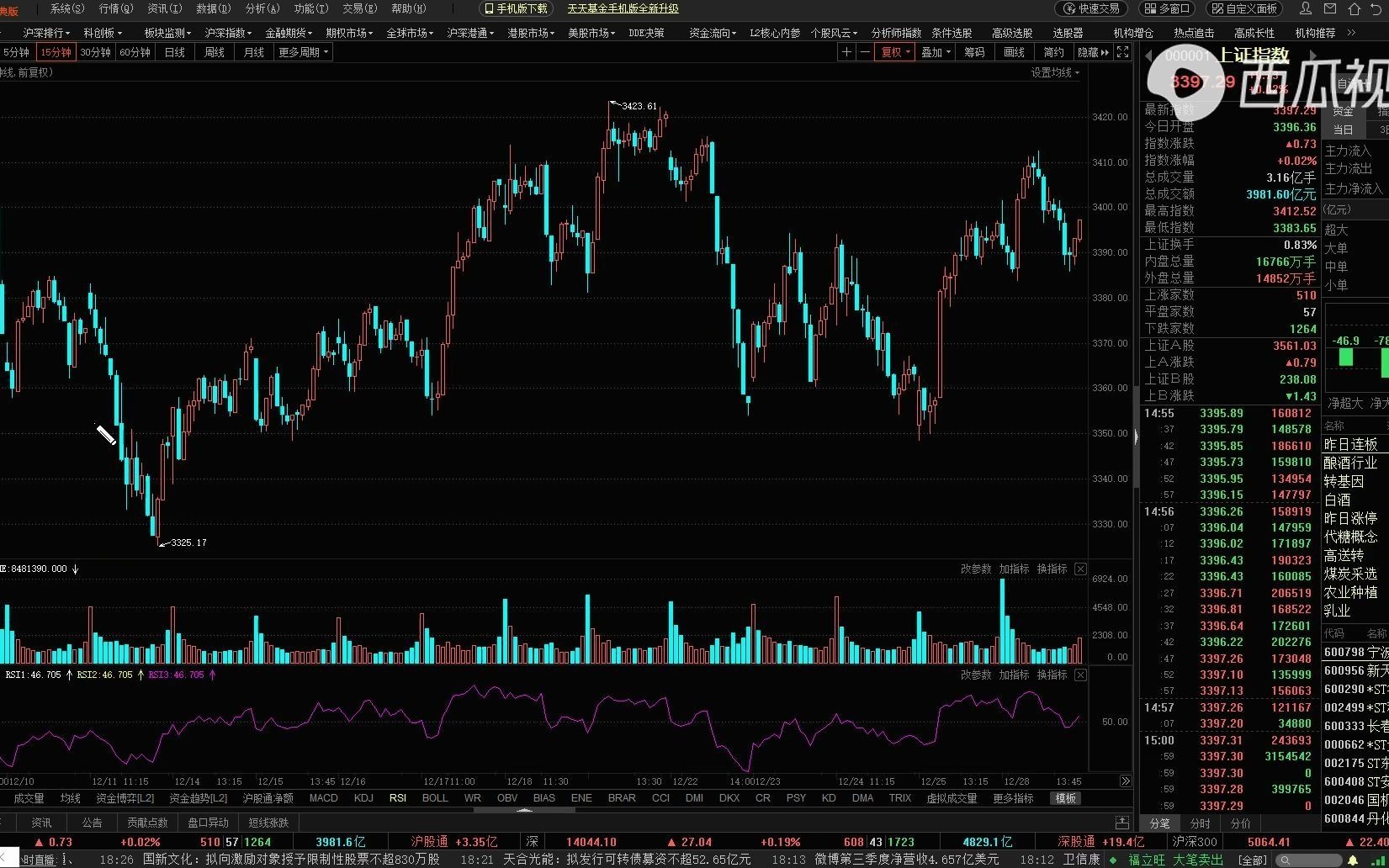This screenshot has width=1389, height=868.
Task: Click the user account icon
Action: pos(1306,9)
